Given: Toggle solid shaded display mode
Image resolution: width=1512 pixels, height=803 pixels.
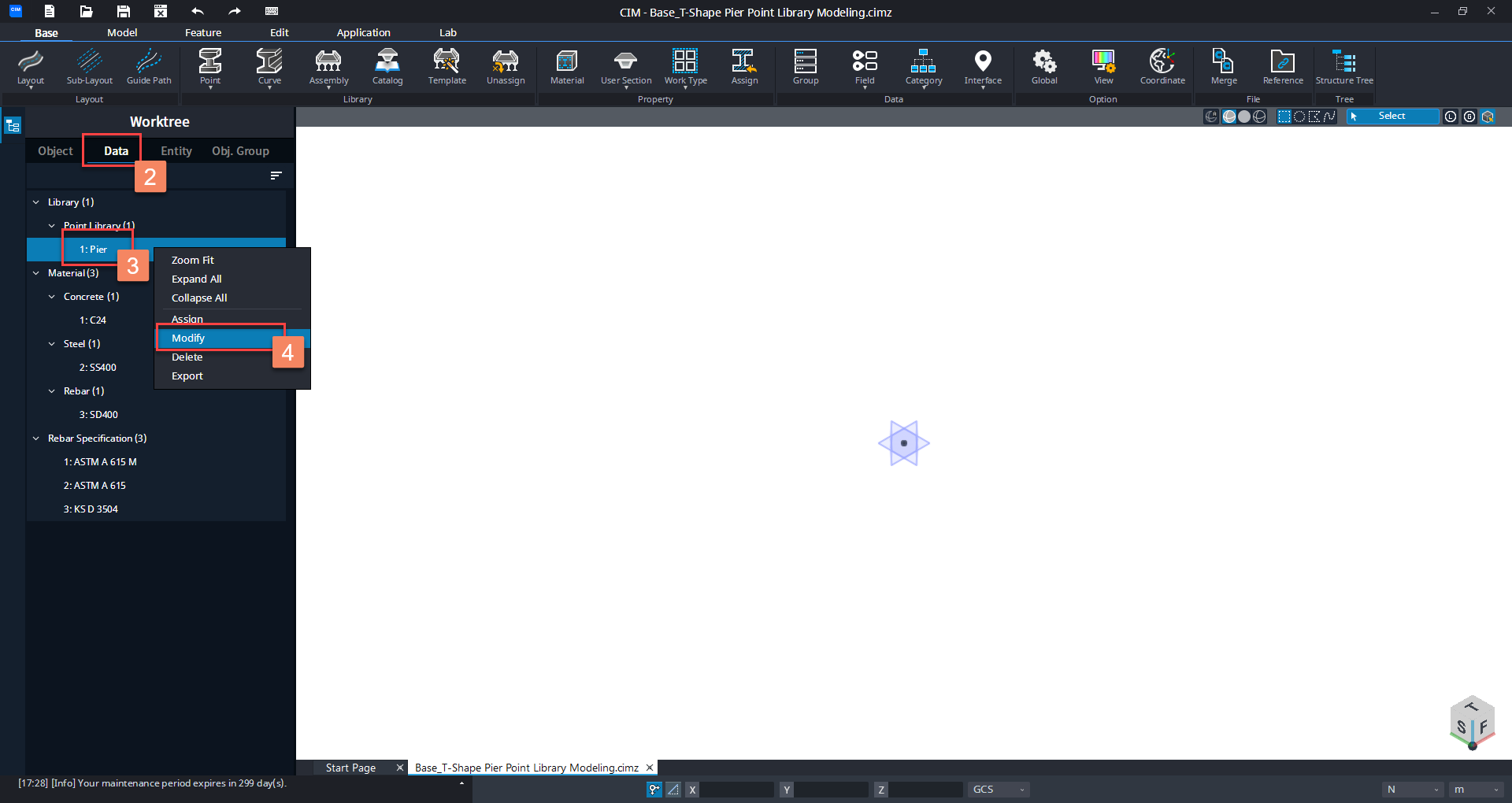Looking at the screenshot, I should (1244, 117).
